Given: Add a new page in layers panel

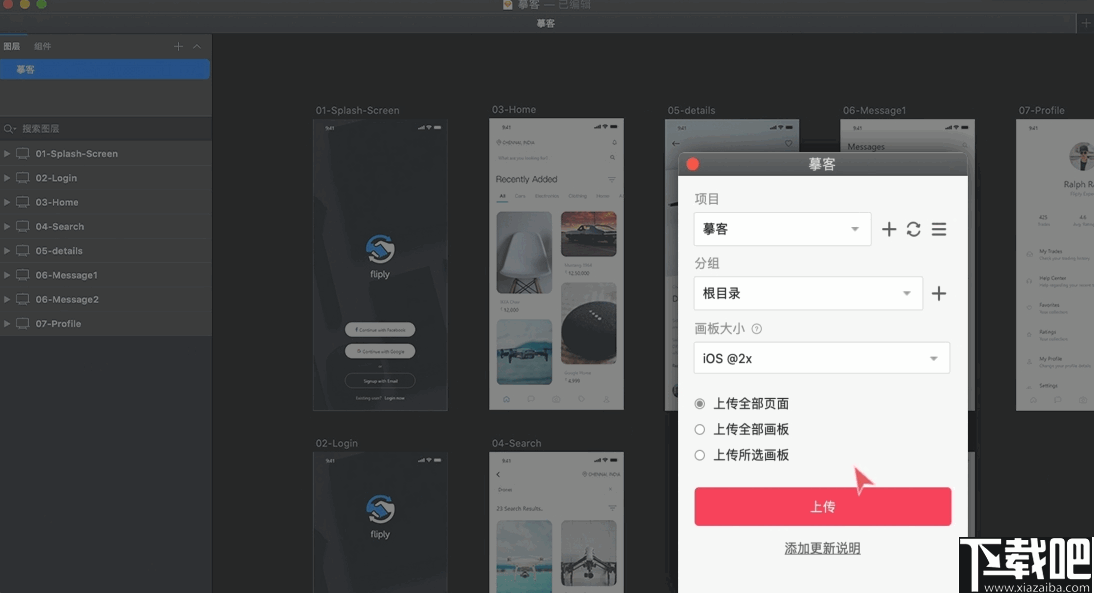Looking at the screenshot, I should (x=178, y=46).
